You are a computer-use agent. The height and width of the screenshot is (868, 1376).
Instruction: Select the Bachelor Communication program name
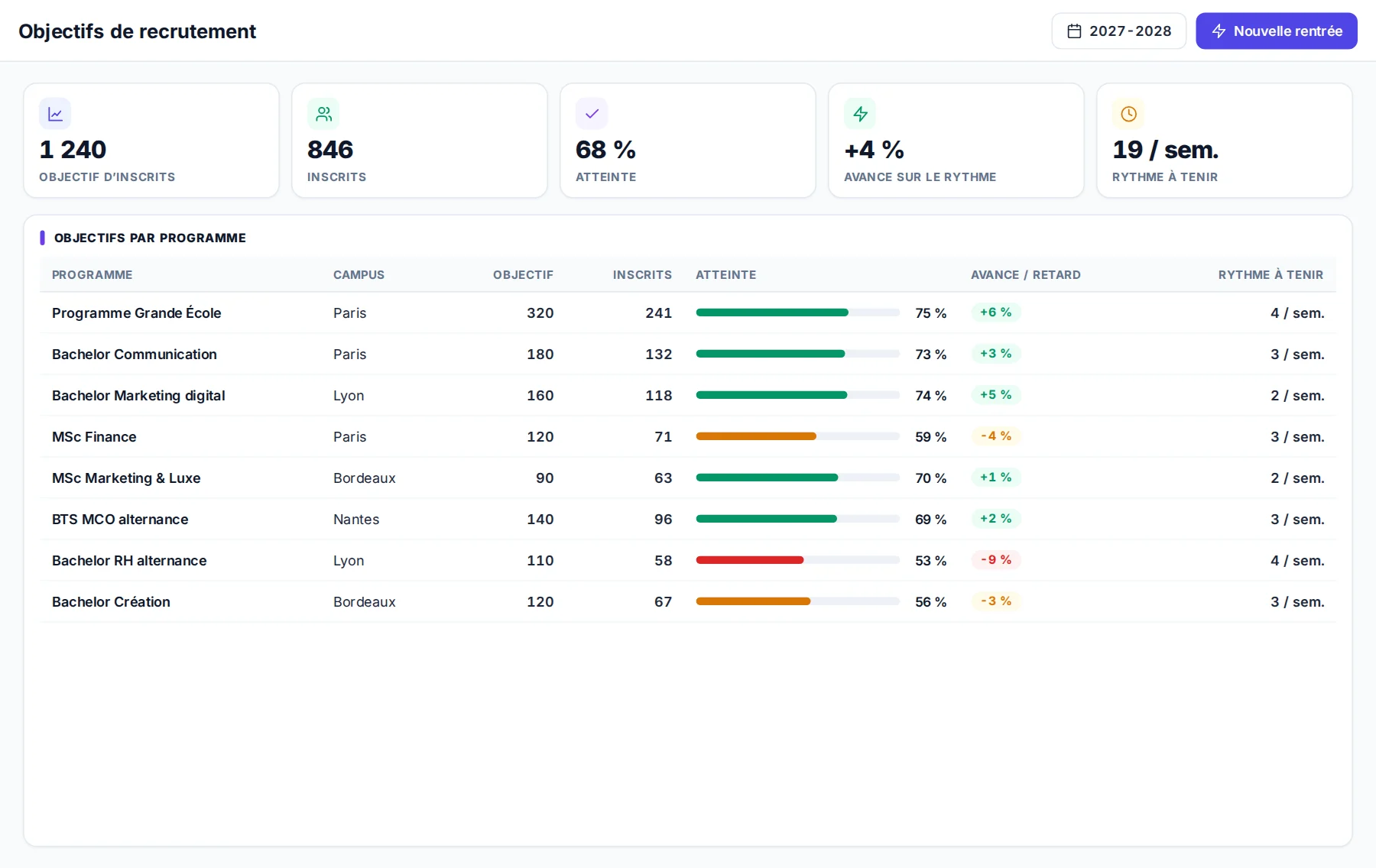click(134, 355)
